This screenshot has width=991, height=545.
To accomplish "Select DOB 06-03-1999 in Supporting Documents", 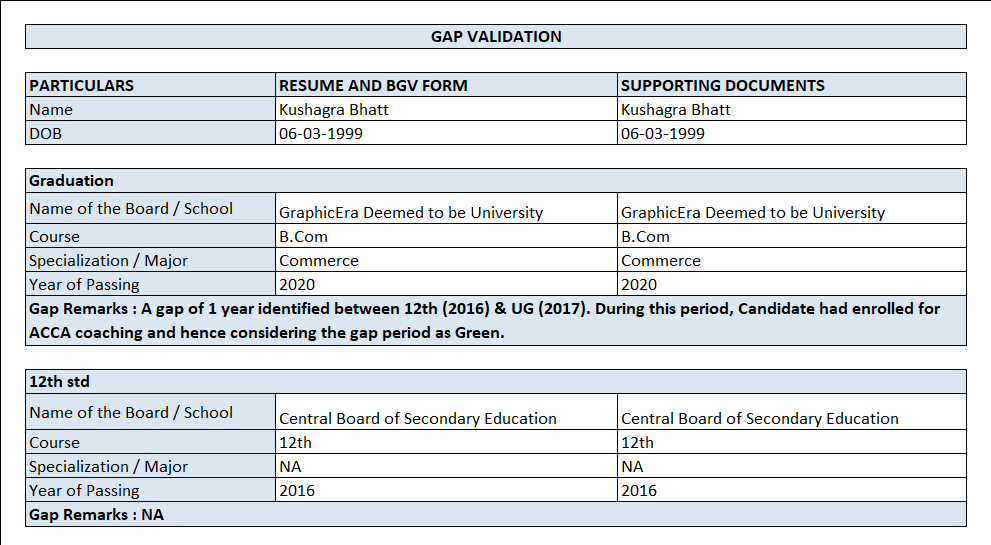I will [792, 133].
